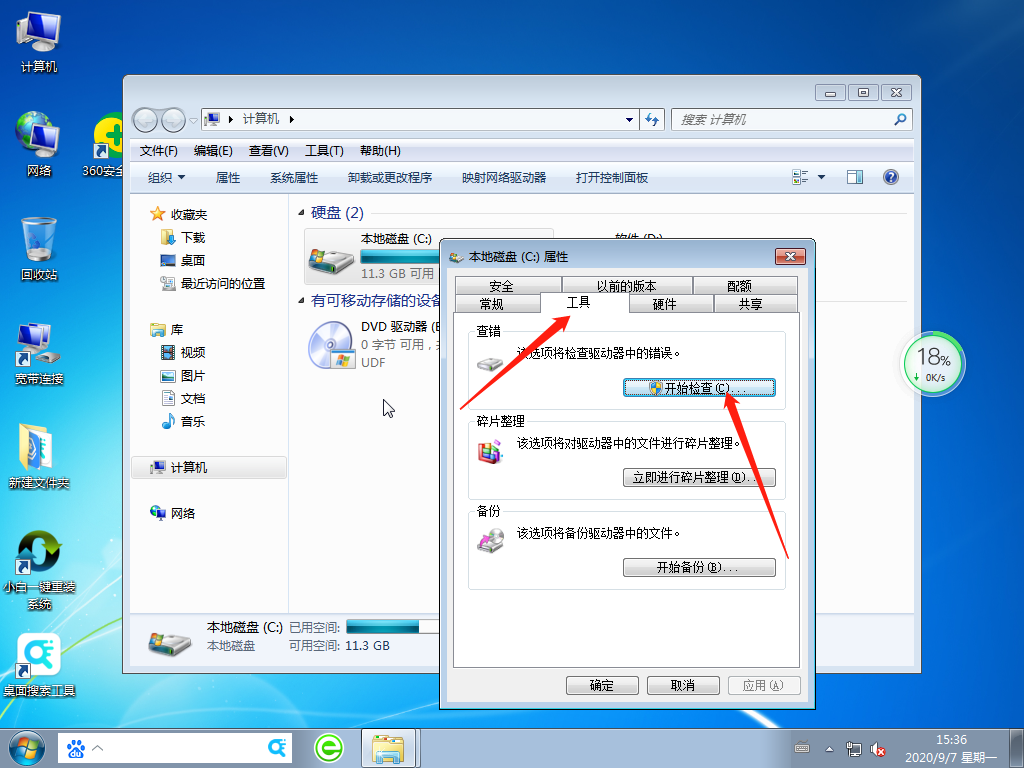1024x768 pixels.
Task: Open the 计算机 desktop icon
Action: 39,39
